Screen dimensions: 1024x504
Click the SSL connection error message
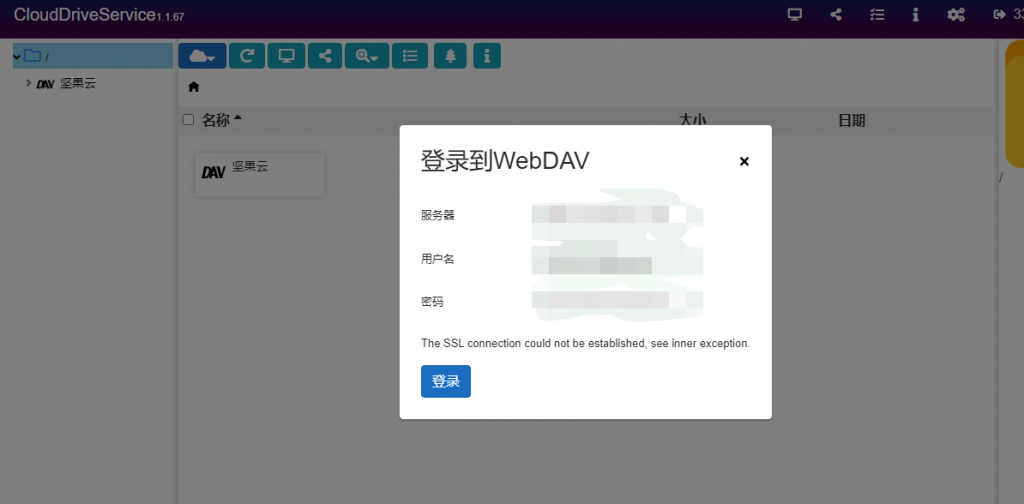[x=585, y=343]
